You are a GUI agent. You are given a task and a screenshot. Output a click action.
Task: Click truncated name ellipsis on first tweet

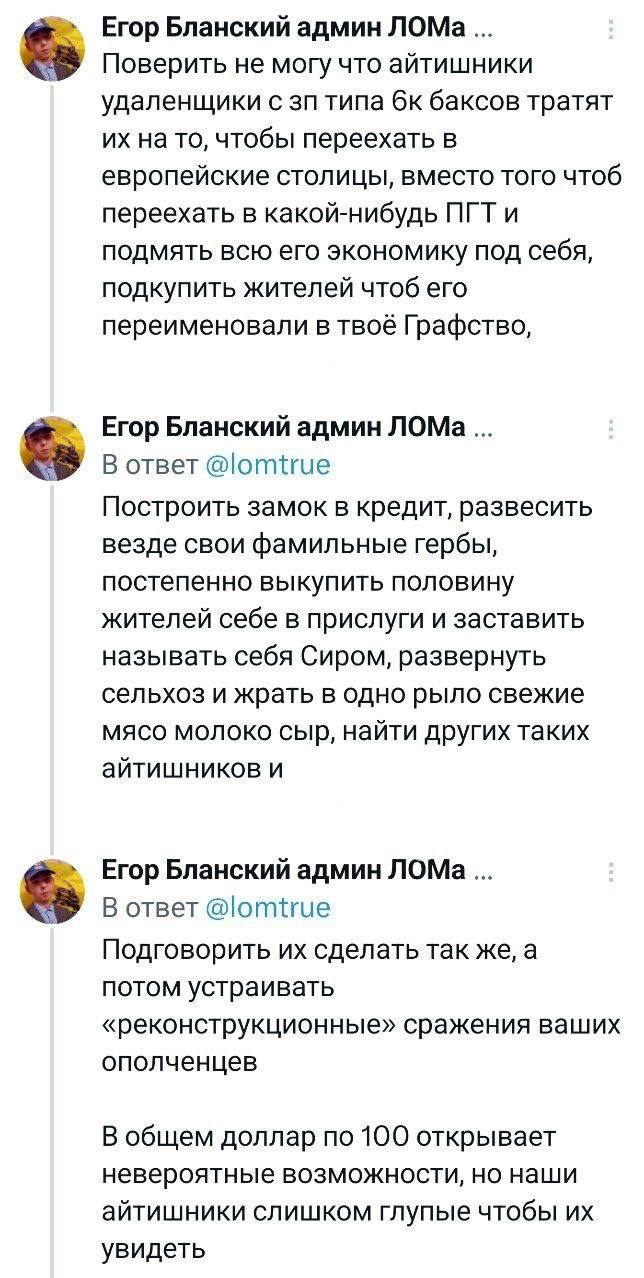click(x=482, y=34)
